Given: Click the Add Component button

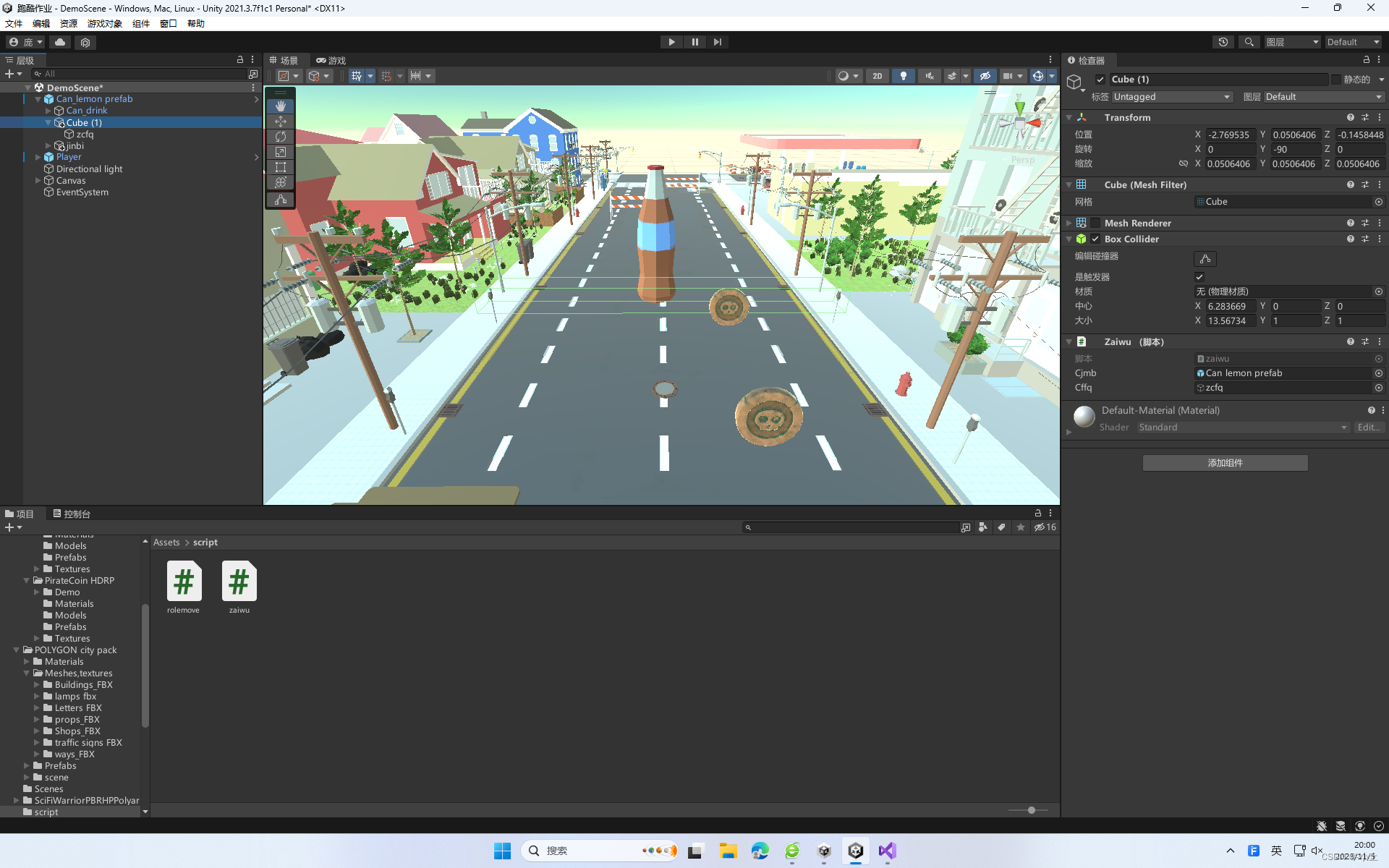Looking at the screenshot, I should click(x=1225, y=463).
